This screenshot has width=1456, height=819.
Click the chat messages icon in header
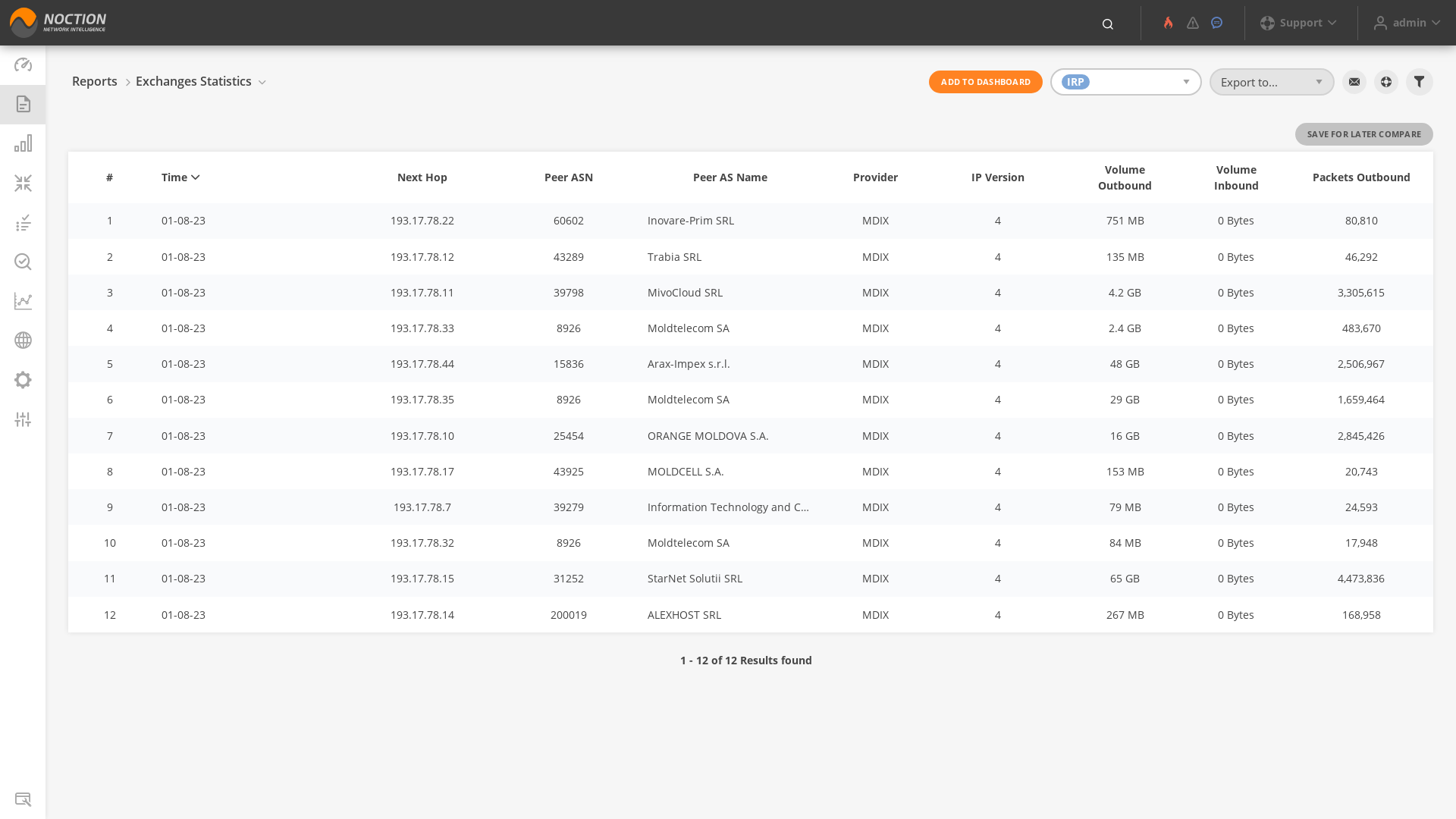point(1216,23)
